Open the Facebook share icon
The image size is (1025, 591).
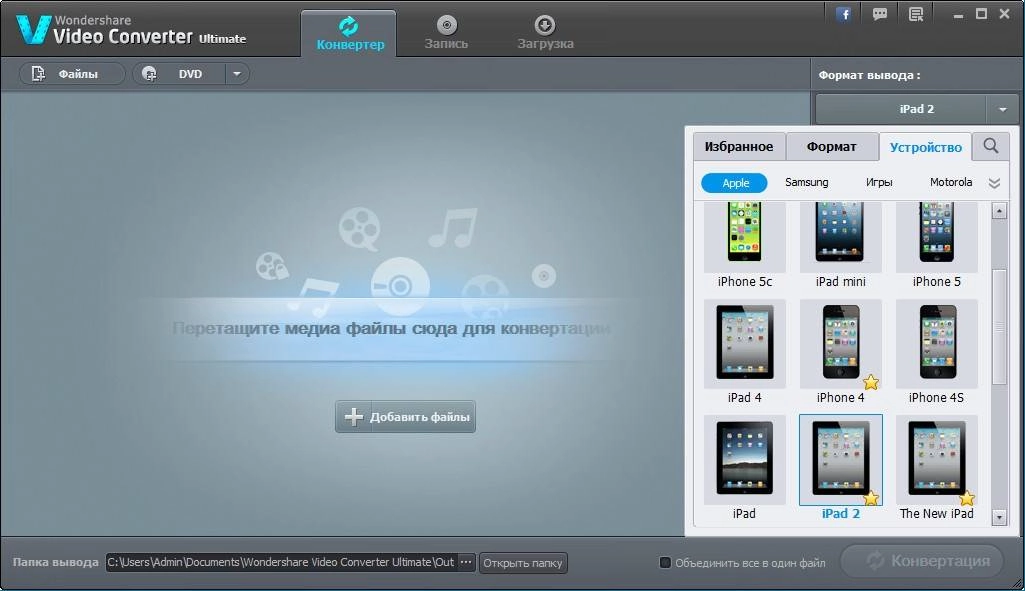pyautogui.click(x=844, y=14)
